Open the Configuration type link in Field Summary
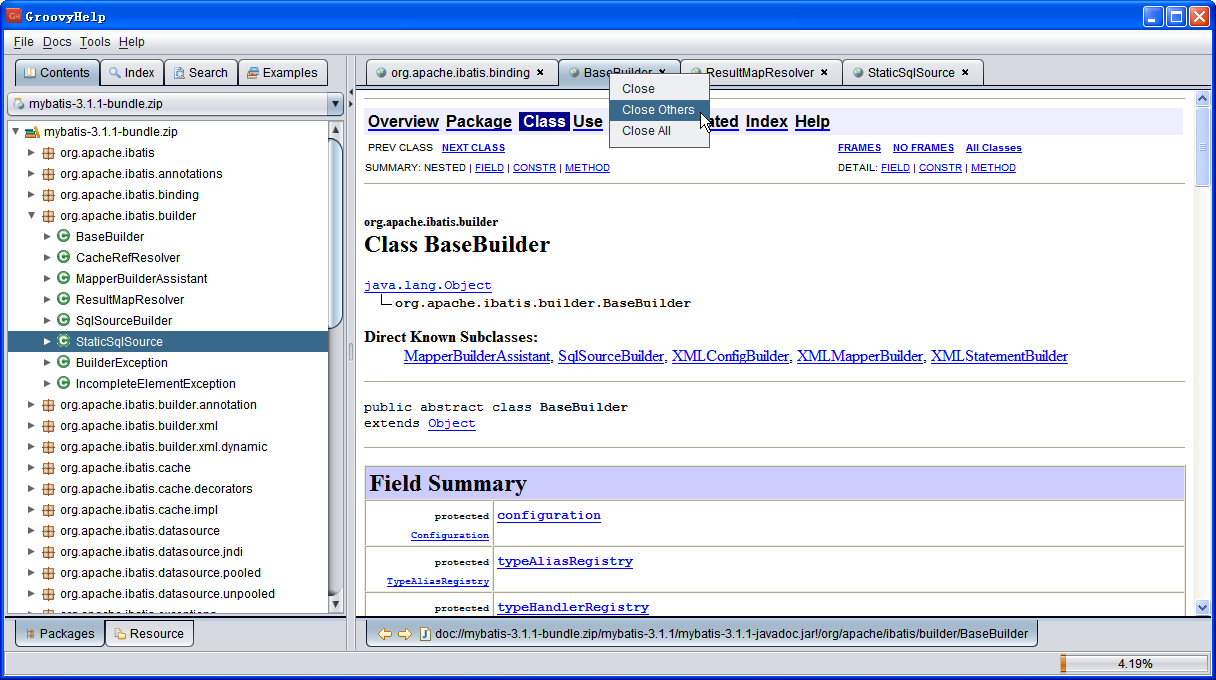1216x680 pixels. [x=450, y=535]
